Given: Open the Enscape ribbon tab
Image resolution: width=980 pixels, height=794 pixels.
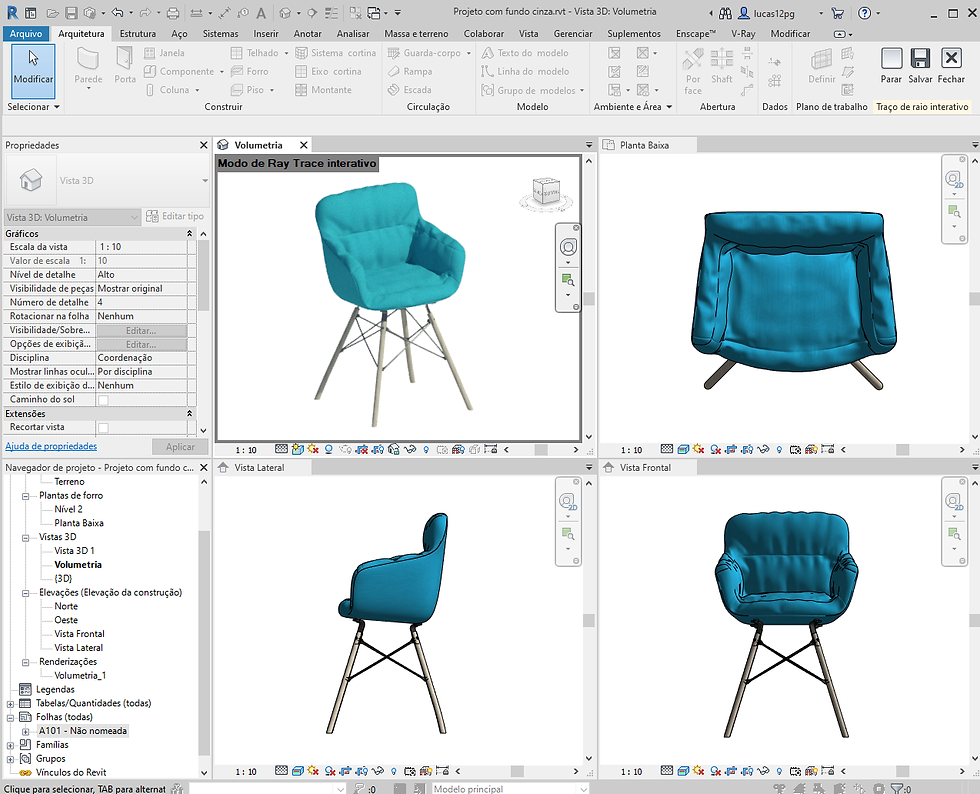Looking at the screenshot, I should tap(696, 34).
